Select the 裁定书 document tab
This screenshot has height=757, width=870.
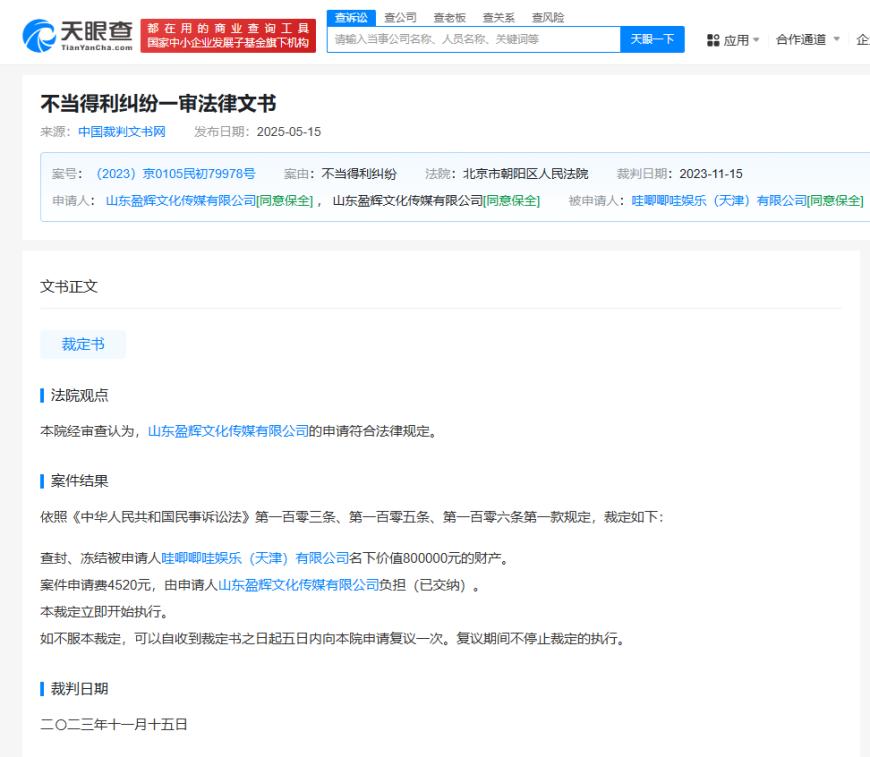(83, 344)
